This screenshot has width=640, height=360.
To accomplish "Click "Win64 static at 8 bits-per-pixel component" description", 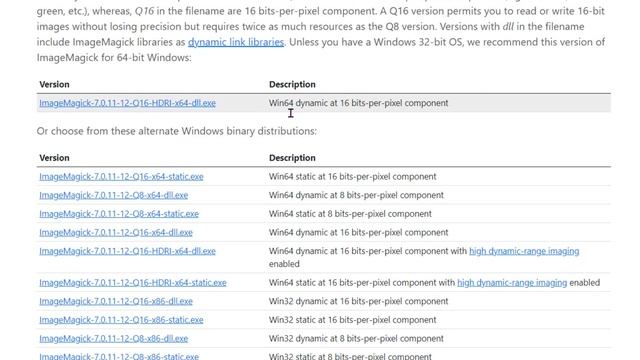I will 350,213.
